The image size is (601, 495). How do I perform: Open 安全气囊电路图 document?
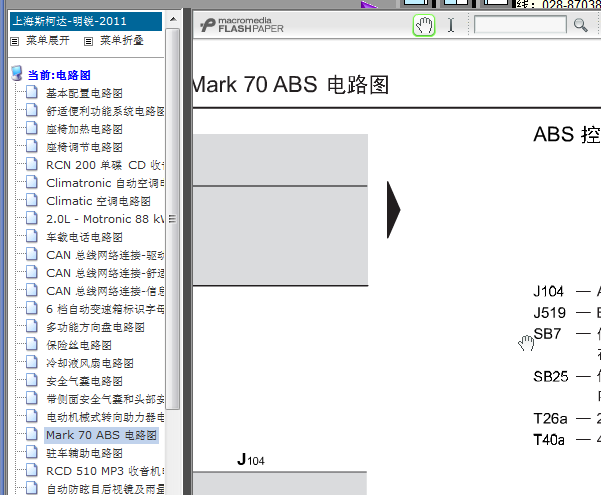[x=84, y=382]
